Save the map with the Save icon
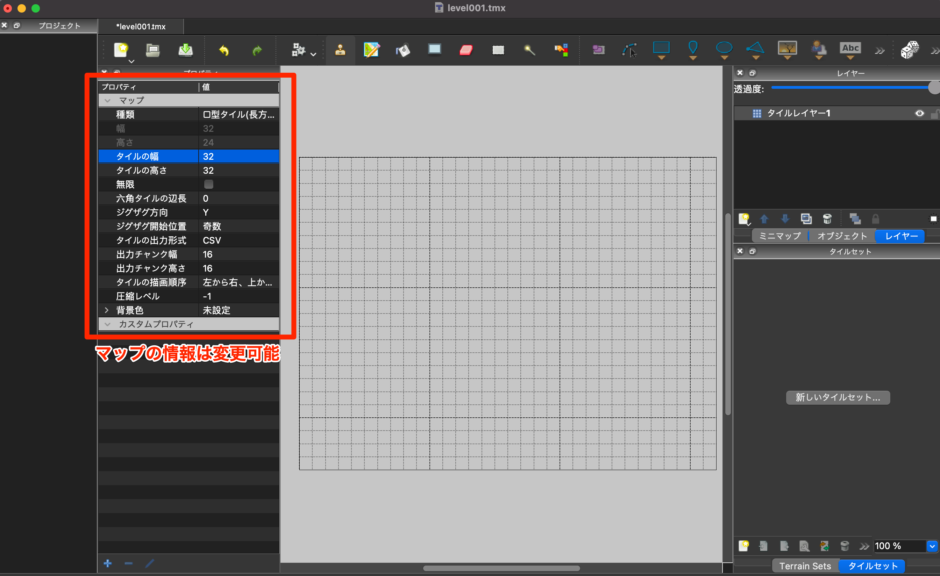This screenshot has width=940, height=576. coord(185,50)
